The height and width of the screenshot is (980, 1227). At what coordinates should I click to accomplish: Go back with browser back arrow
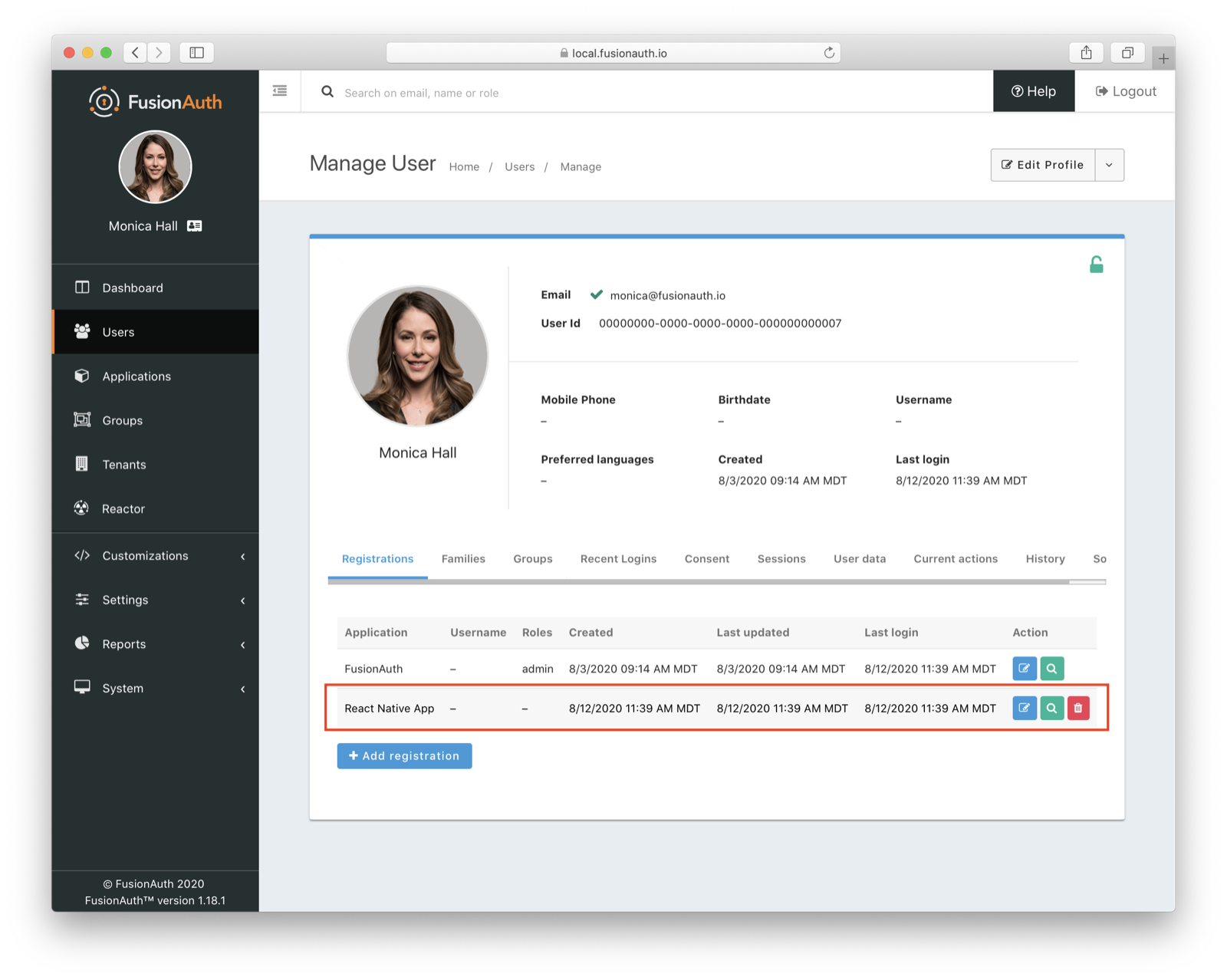pyautogui.click(x=135, y=52)
